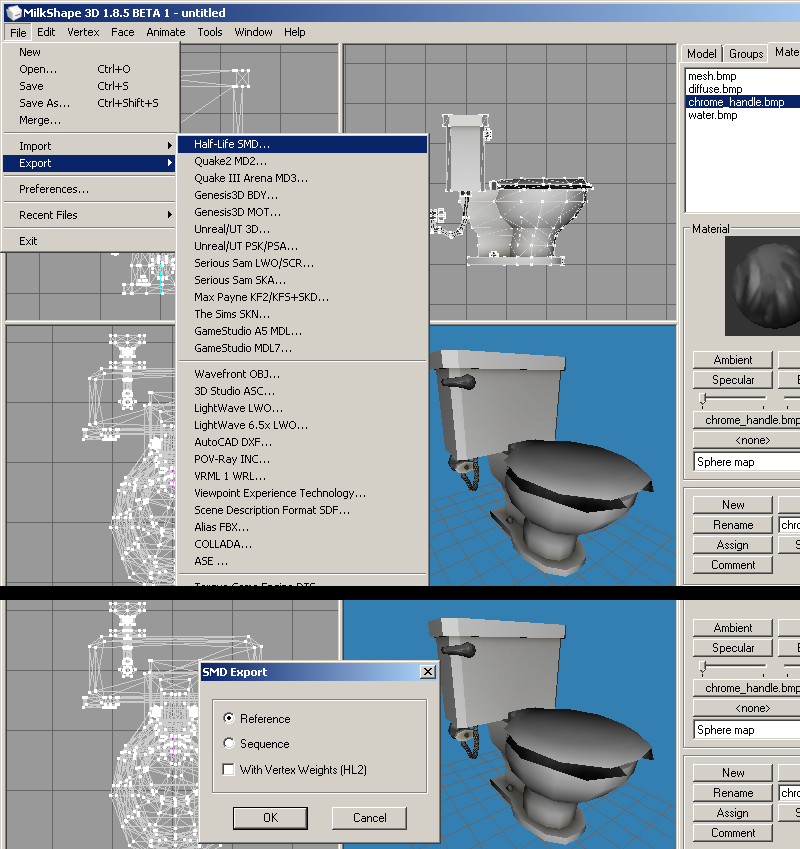
Task: Select 3D Studio ASC... export
Action: pos(303,391)
